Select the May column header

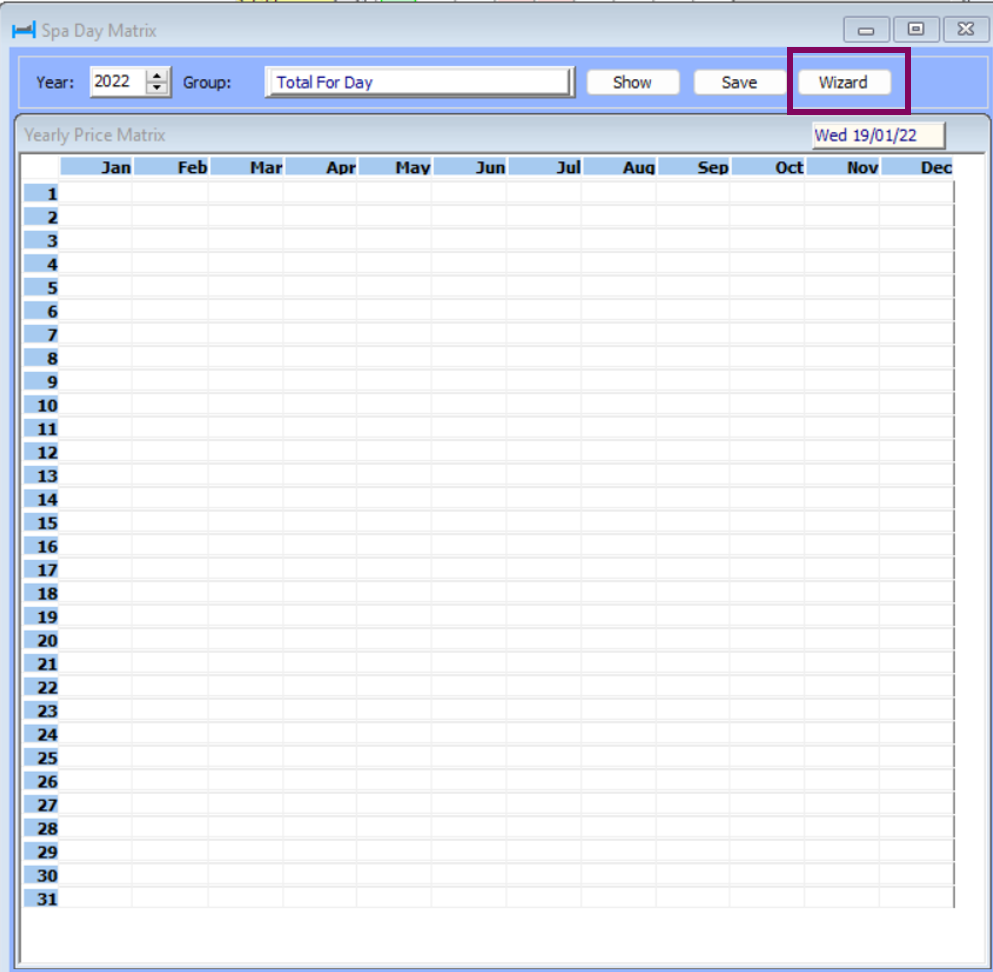[x=395, y=167]
